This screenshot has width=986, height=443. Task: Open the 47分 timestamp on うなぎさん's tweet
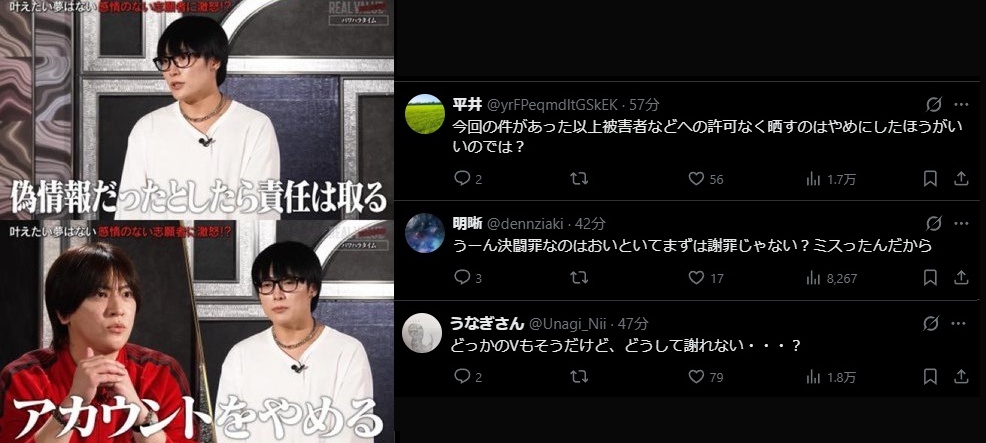tap(633, 324)
